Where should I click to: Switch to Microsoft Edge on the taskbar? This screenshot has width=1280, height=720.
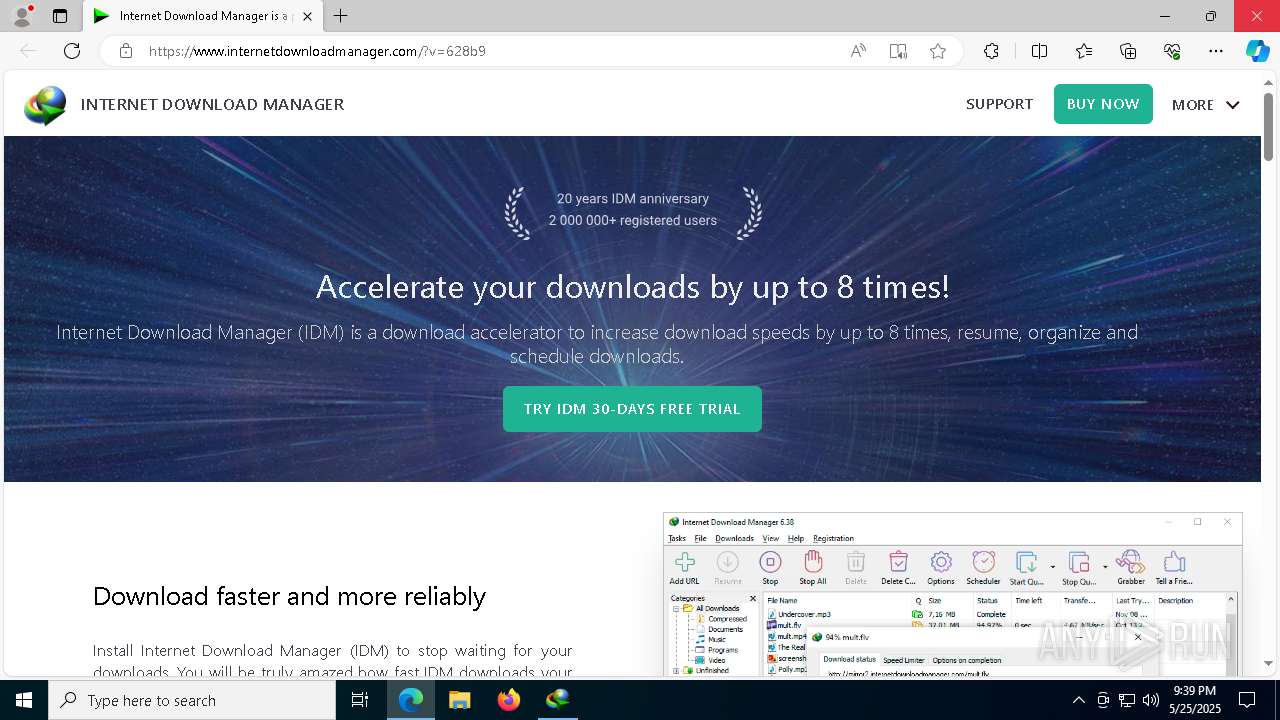[x=411, y=700]
